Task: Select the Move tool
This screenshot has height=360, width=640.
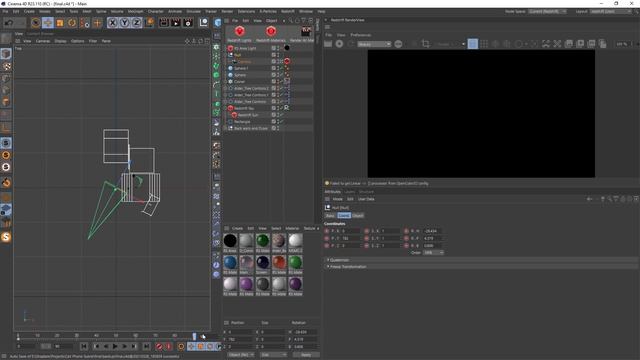Action: point(48,23)
